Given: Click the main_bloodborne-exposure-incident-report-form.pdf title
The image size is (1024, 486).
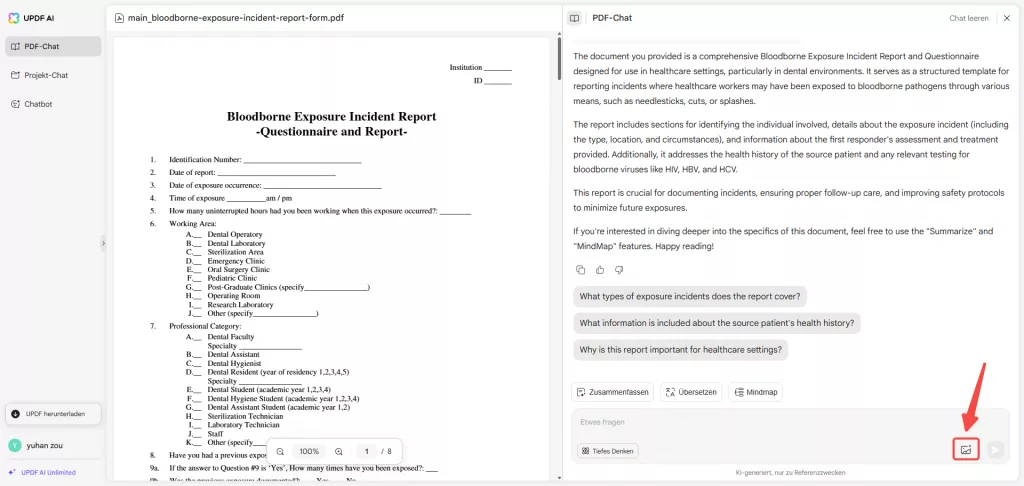Looking at the screenshot, I should click(236, 18).
